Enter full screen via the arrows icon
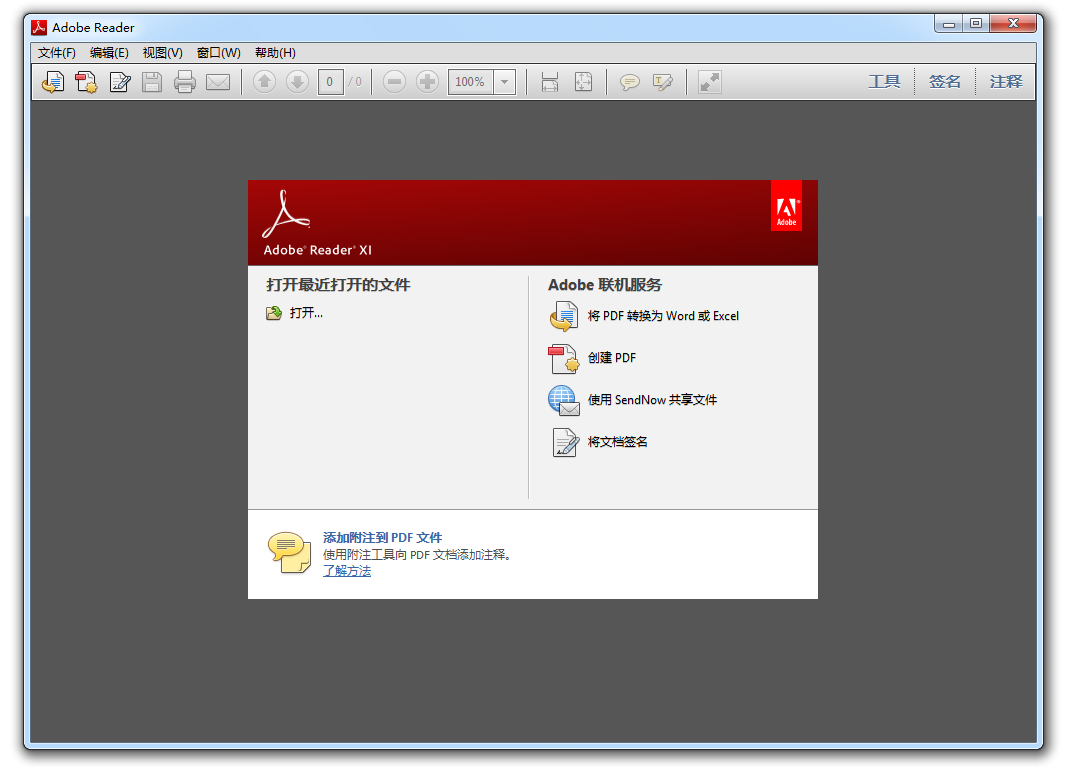 click(709, 81)
